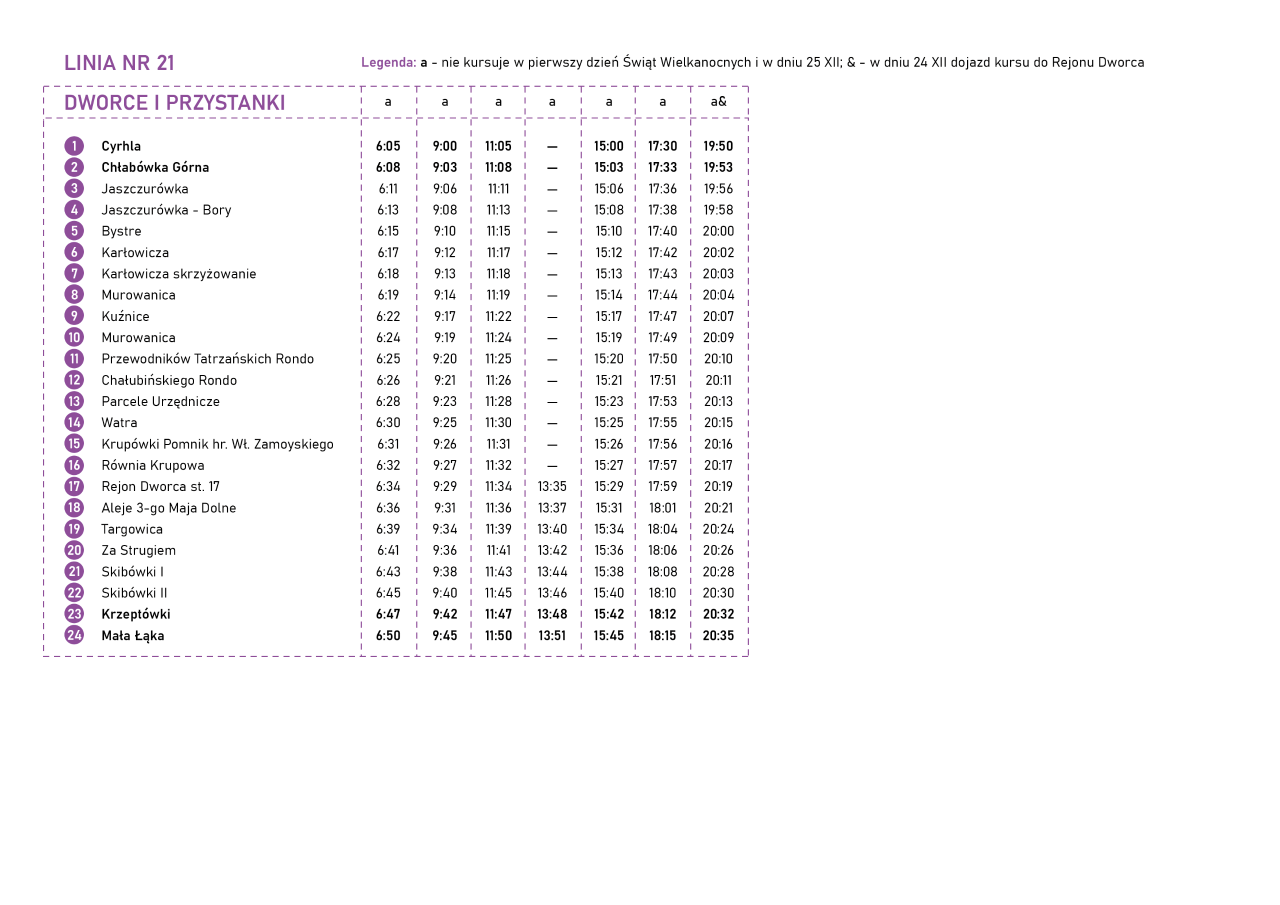1280x905 pixels.
Task: Select the 13:35 time at Rejon Dworca
Action: coord(552,487)
